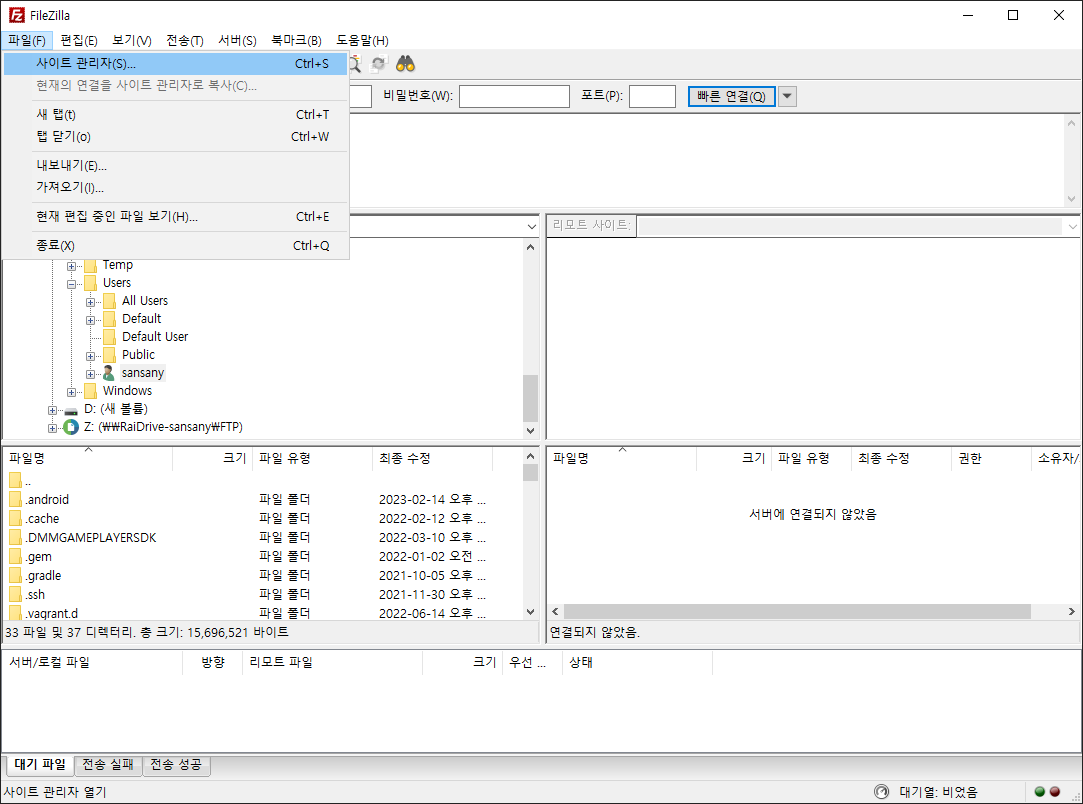Viewport: 1083px width, 804px height.
Task: Sort local files by 크기 column
Action: [x=213, y=459]
